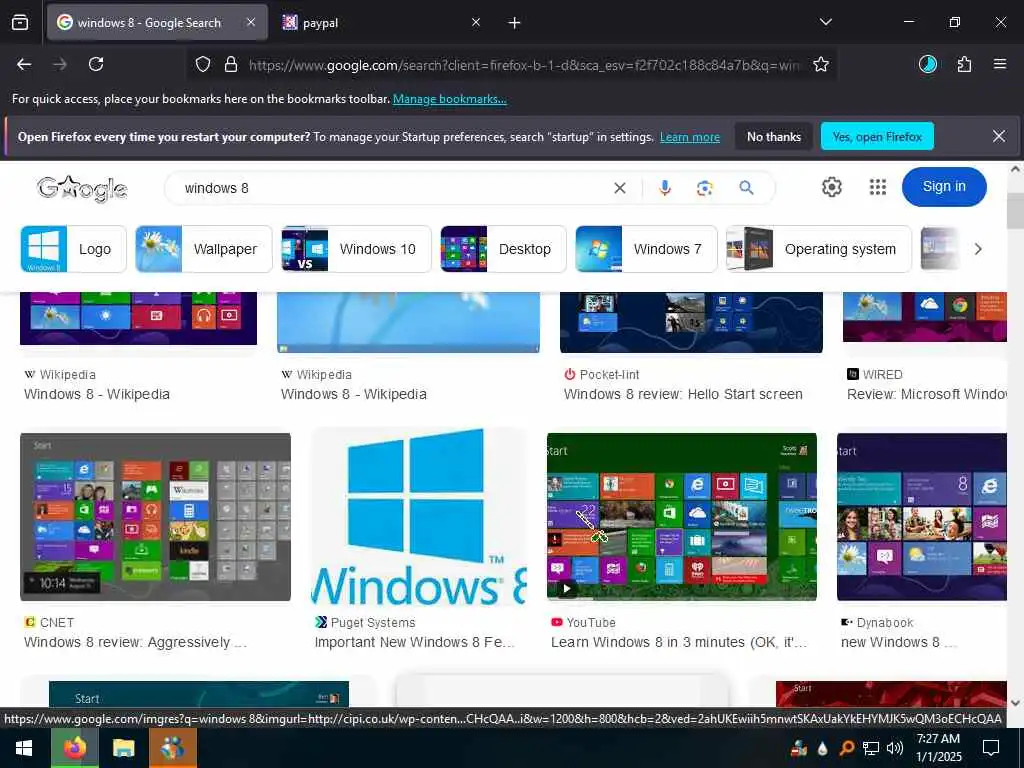Open the Learn more link
This screenshot has height=768, width=1024.
pyautogui.click(x=690, y=137)
